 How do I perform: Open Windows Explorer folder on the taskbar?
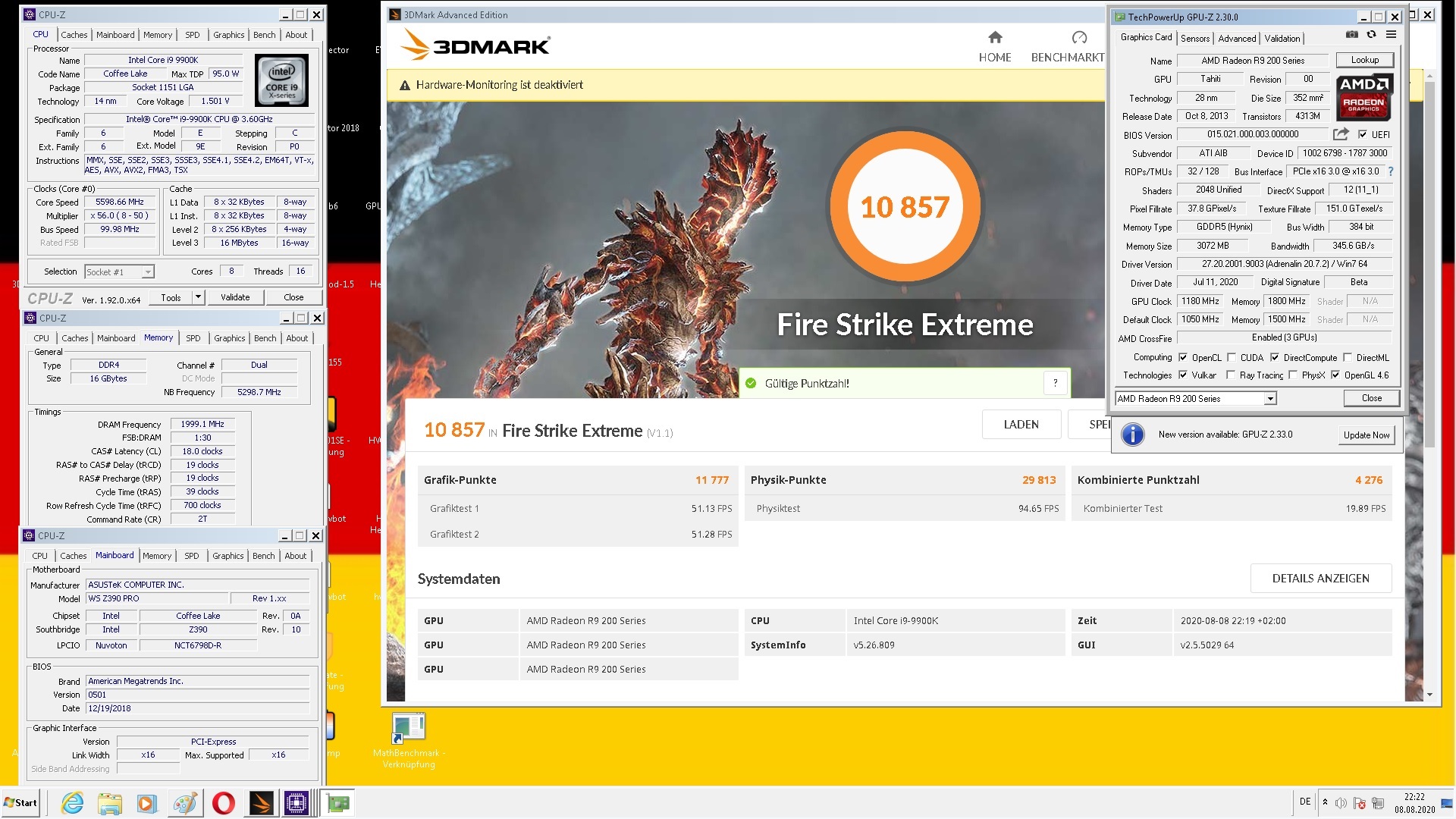[109, 803]
